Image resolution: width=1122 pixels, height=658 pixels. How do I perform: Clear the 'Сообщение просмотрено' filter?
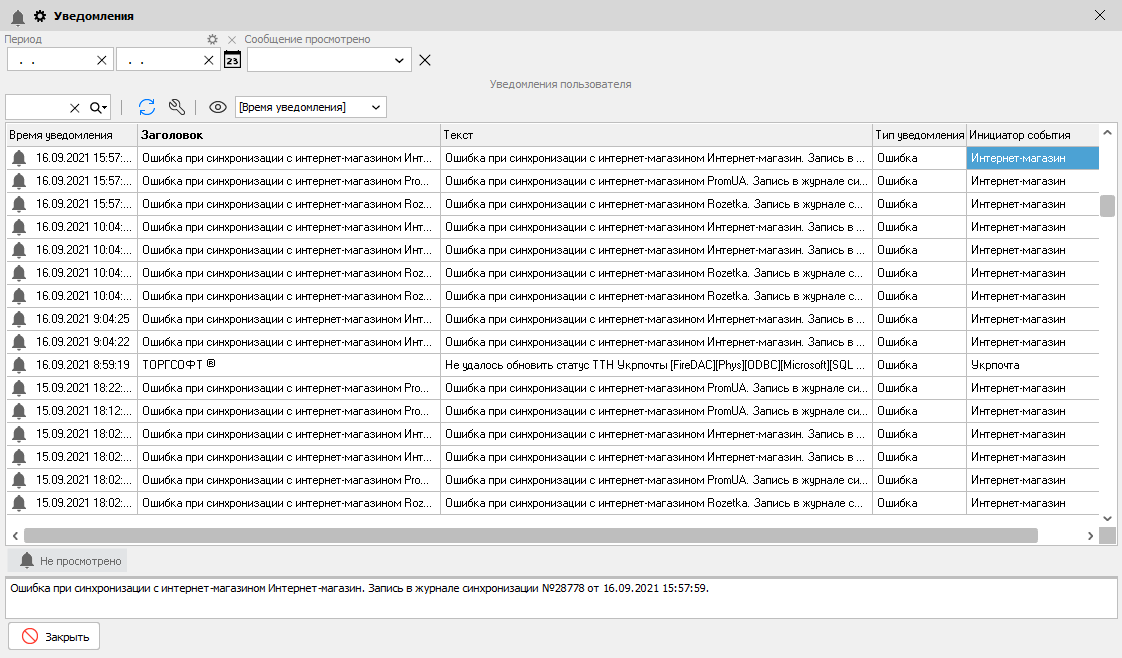click(x=425, y=60)
